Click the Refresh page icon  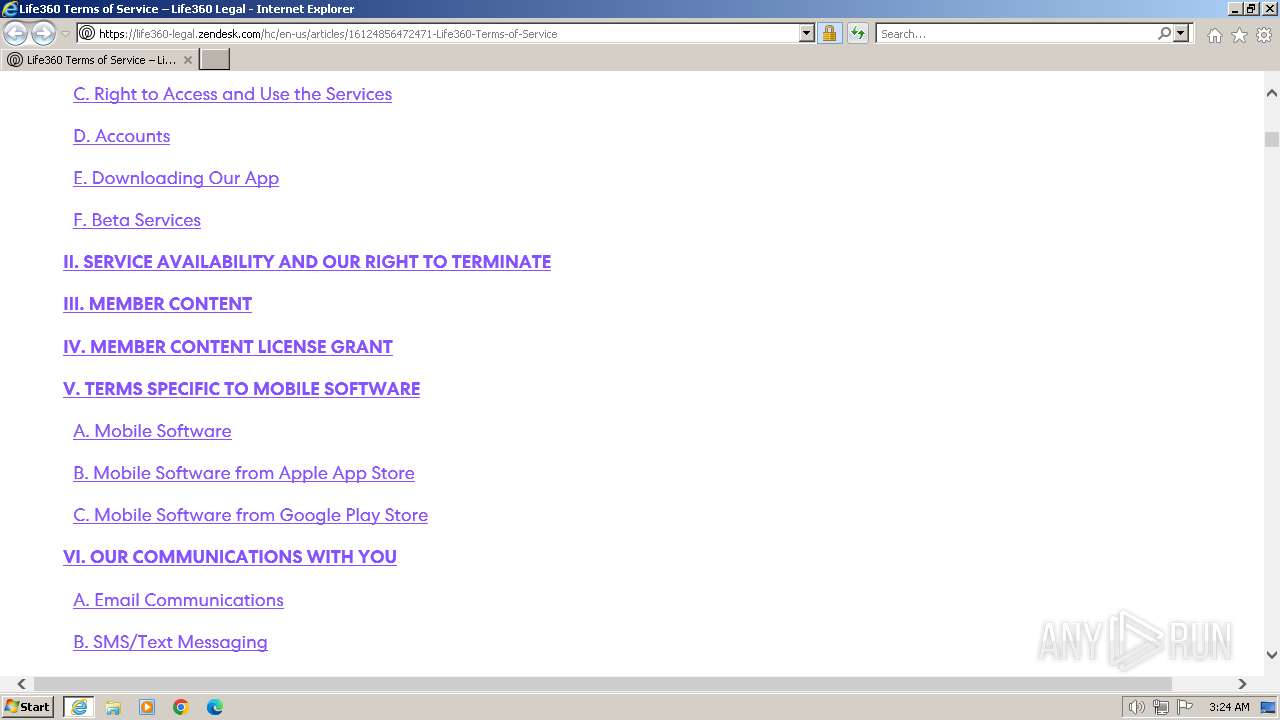click(858, 33)
